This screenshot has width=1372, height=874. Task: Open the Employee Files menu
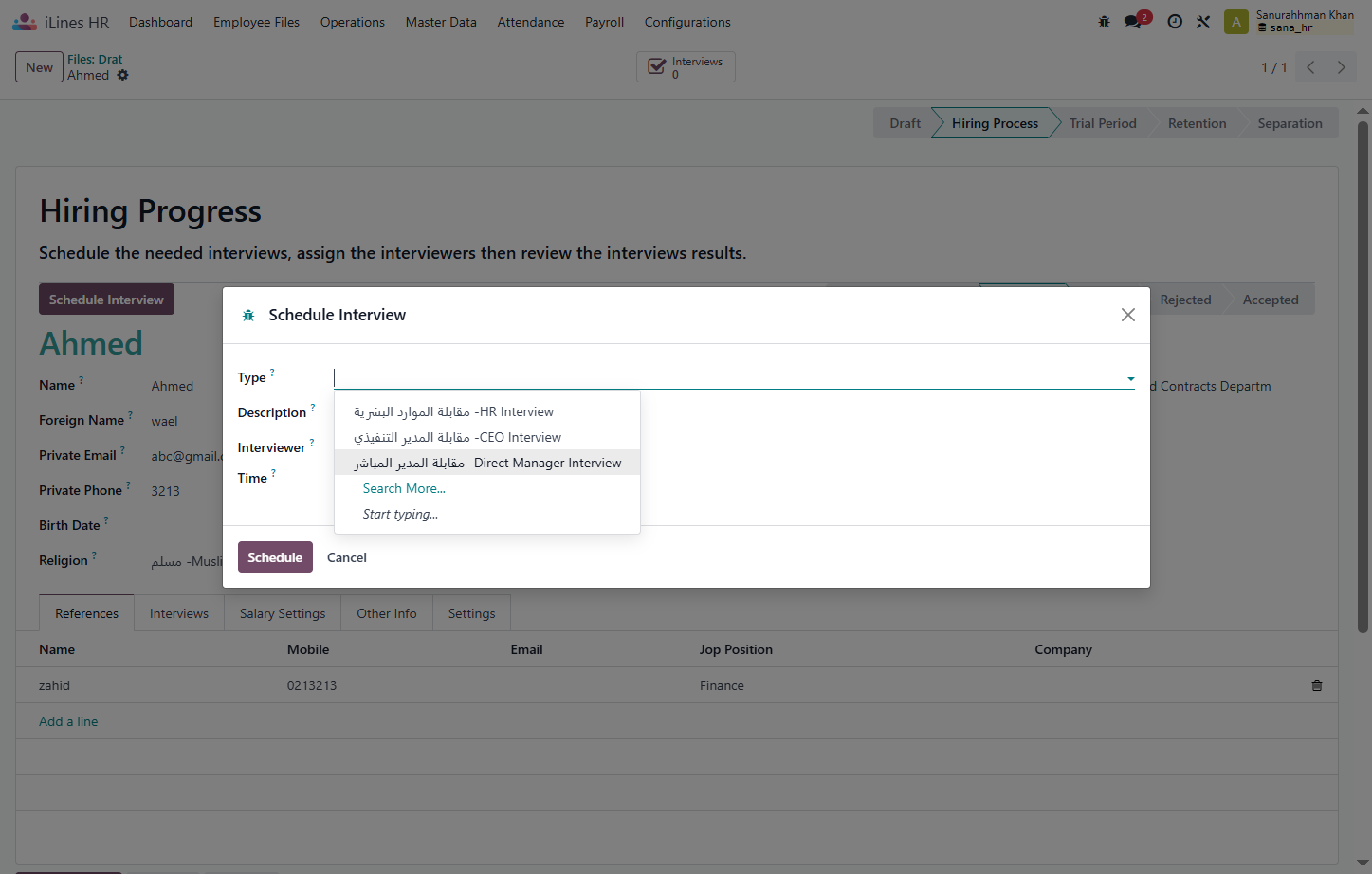(256, 22)
